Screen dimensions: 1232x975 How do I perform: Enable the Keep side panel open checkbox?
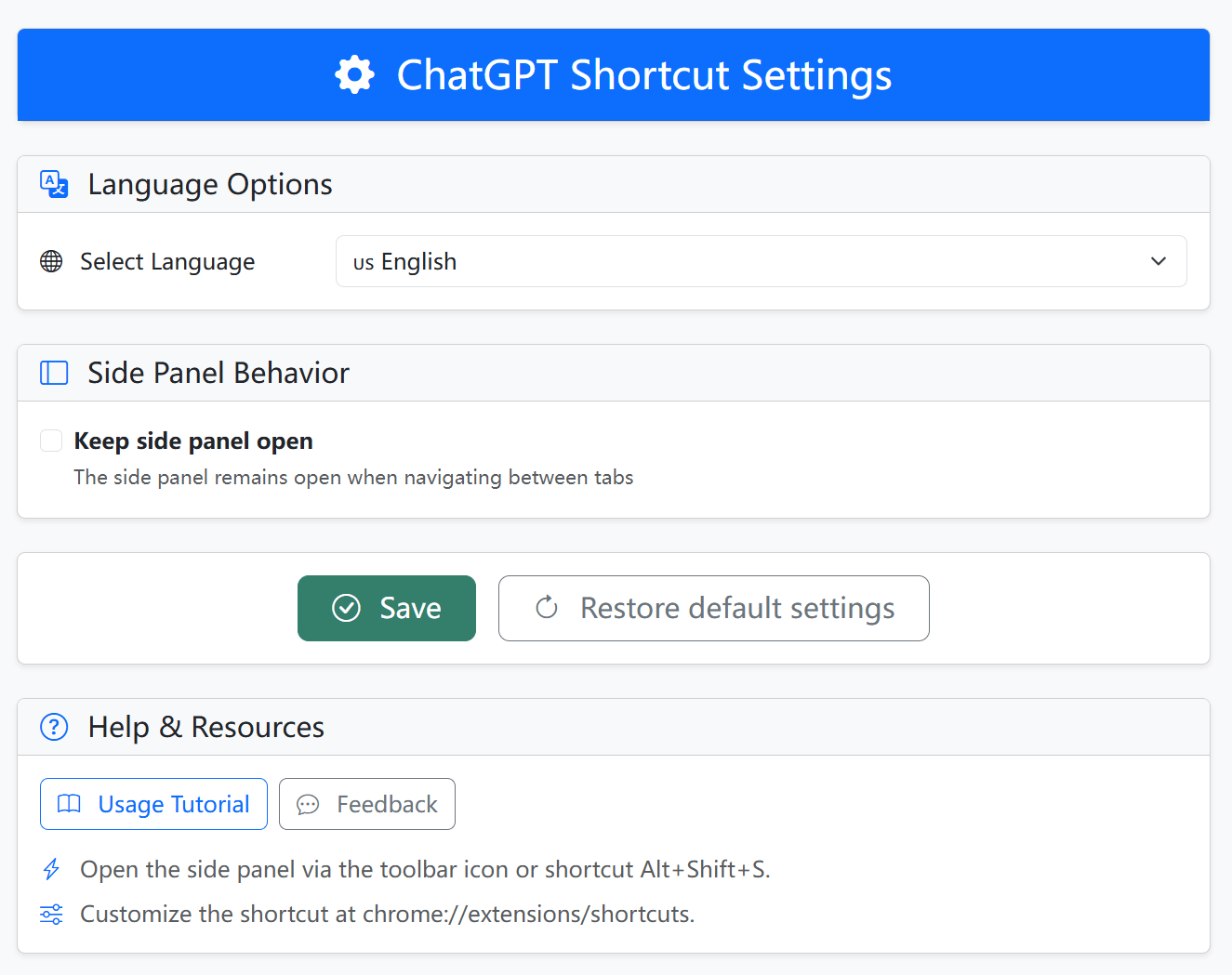pyautogui.click(x=51, y=441)
